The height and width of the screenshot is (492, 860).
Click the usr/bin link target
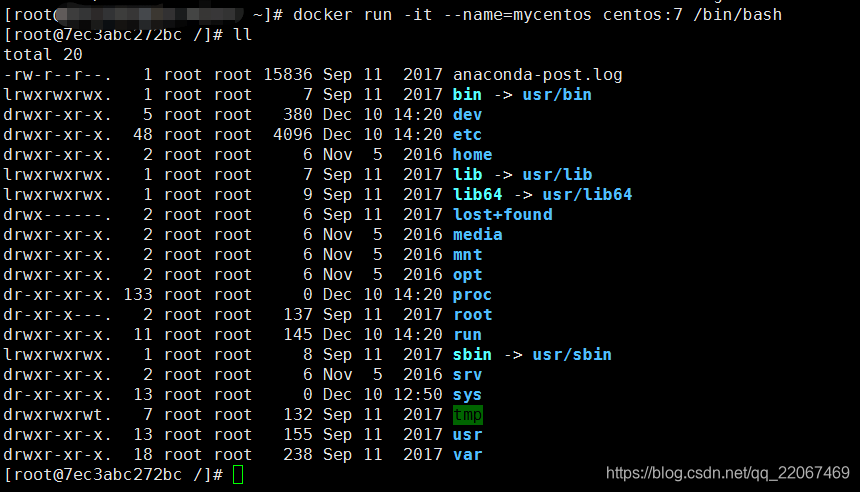557,94
